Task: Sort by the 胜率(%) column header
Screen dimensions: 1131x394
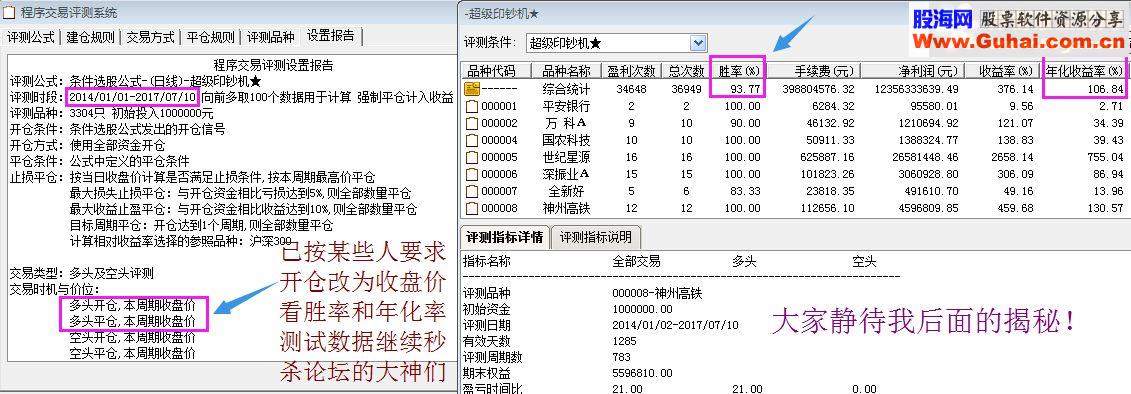Action: tap(737, 71)
